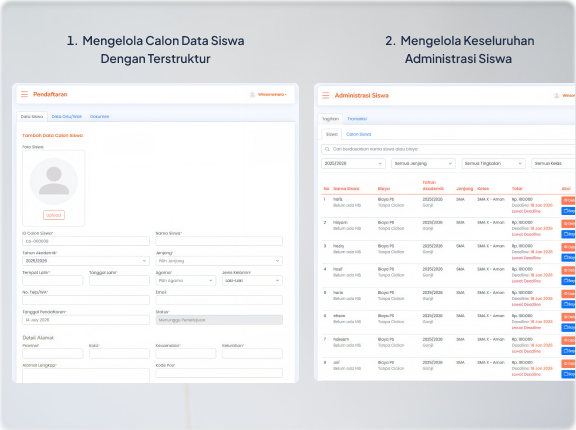576x430 pixels.
Task: Open hamburger menu beside Pendaftaran
Action: click(x=24, y=94)
